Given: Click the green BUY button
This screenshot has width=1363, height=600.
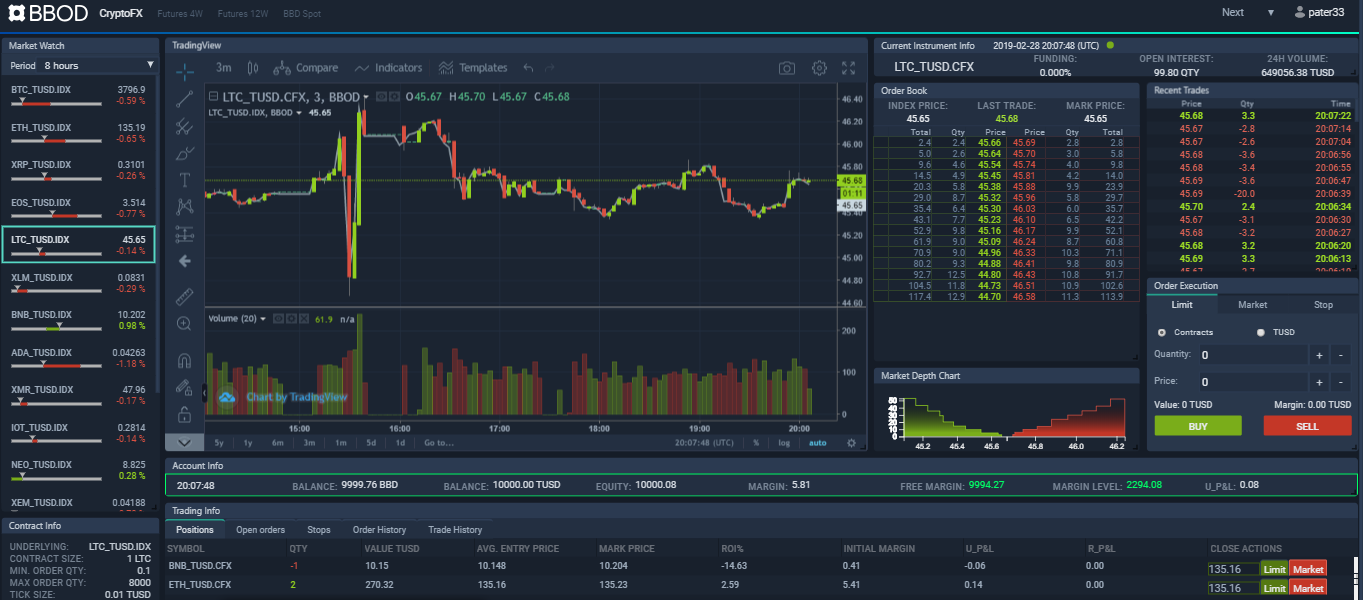Looking at the screenshot, I should [x=1197, y=426].
